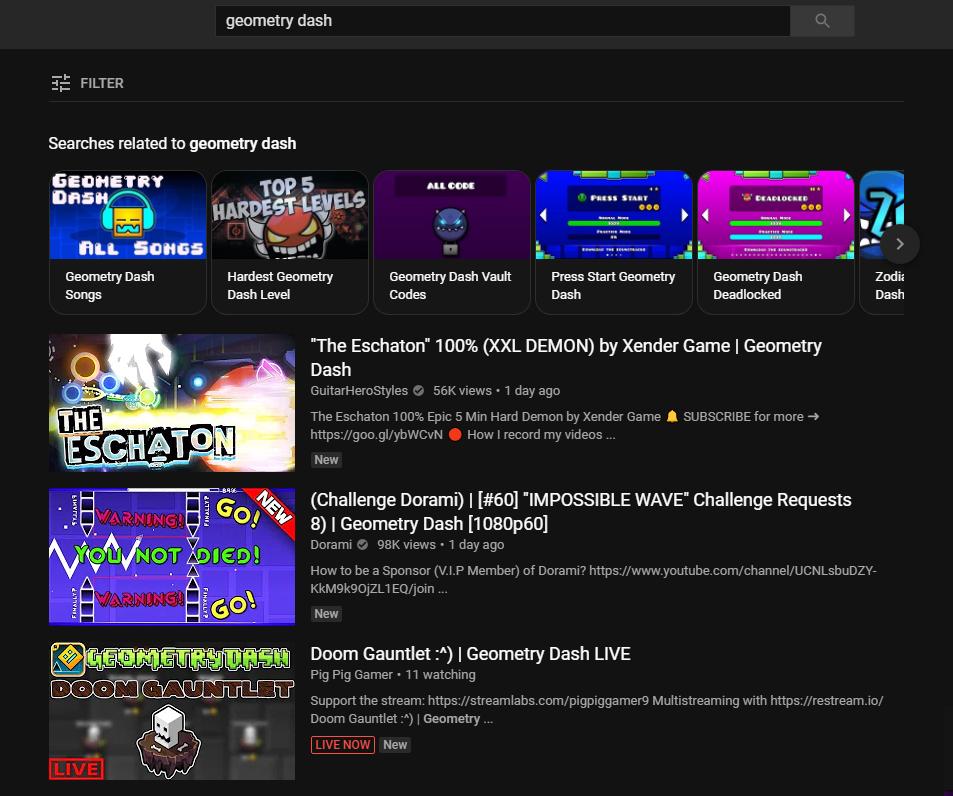Click the New badge under Dorami video
The height and width of the screenshot is (796, 953).
[326, 614]
